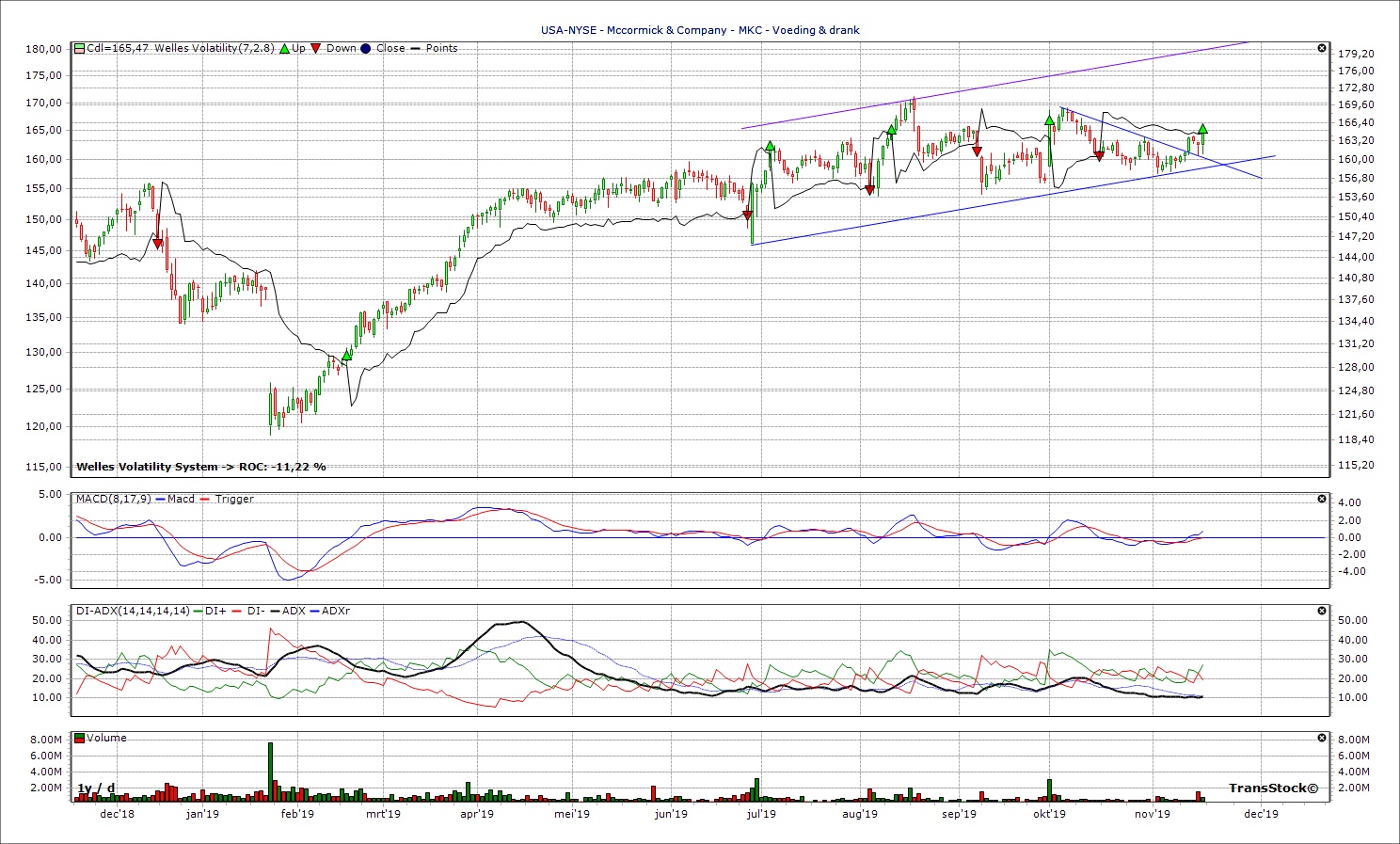Select the latest green Up signal in November 2019

pyautogui.click(x=1202, y=129)
